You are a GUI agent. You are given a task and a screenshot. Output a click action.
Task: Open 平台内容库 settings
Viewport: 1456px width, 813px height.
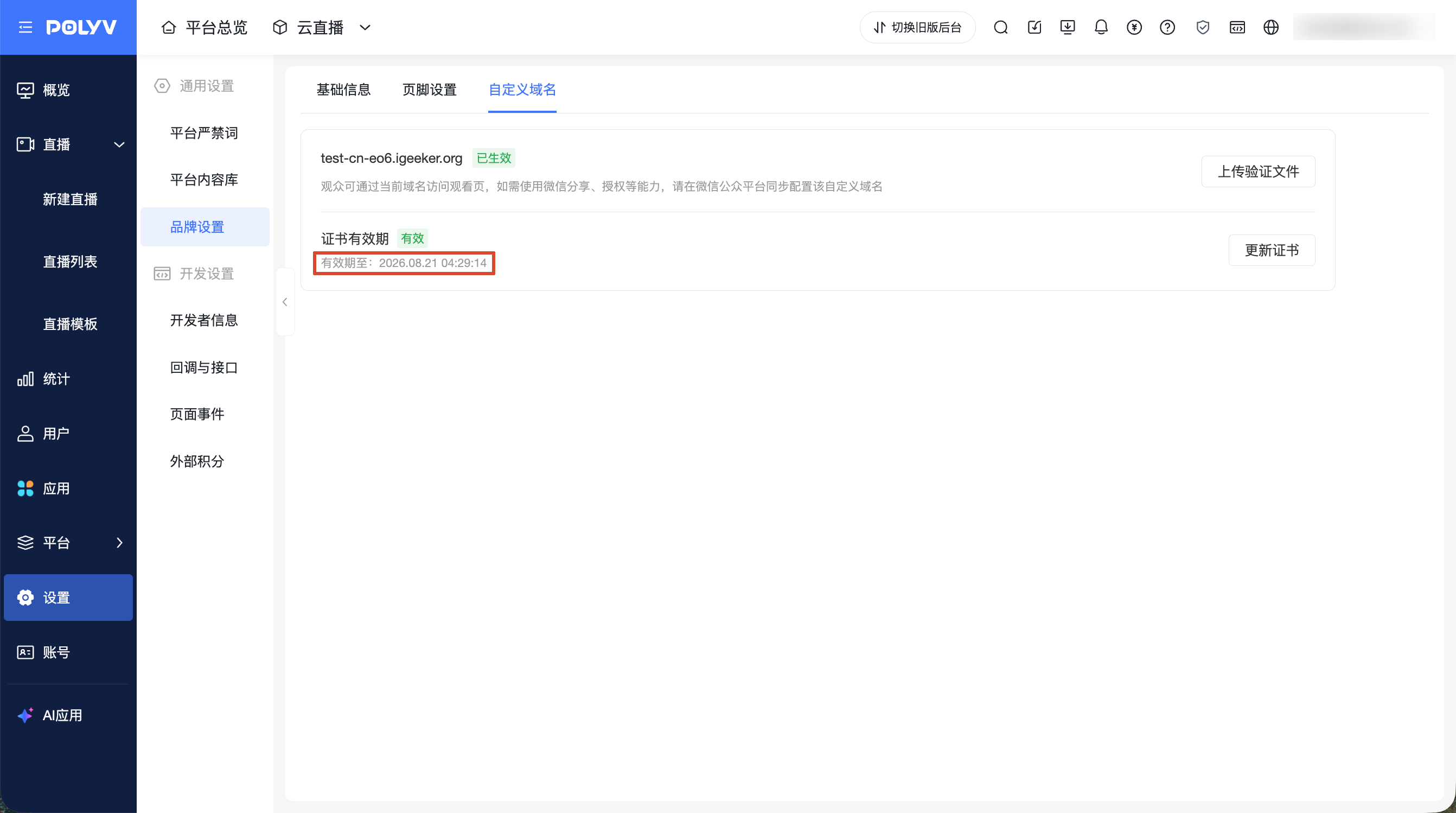click(x=204, y=180)
